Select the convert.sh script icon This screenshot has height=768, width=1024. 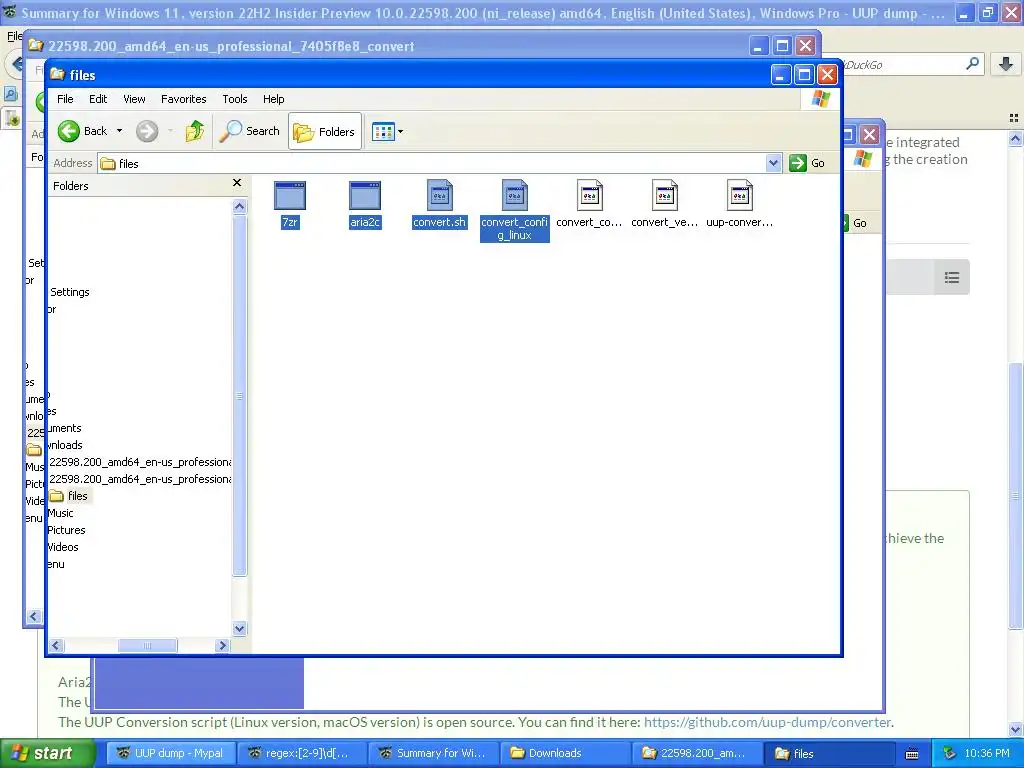click(x=440, y=195)
